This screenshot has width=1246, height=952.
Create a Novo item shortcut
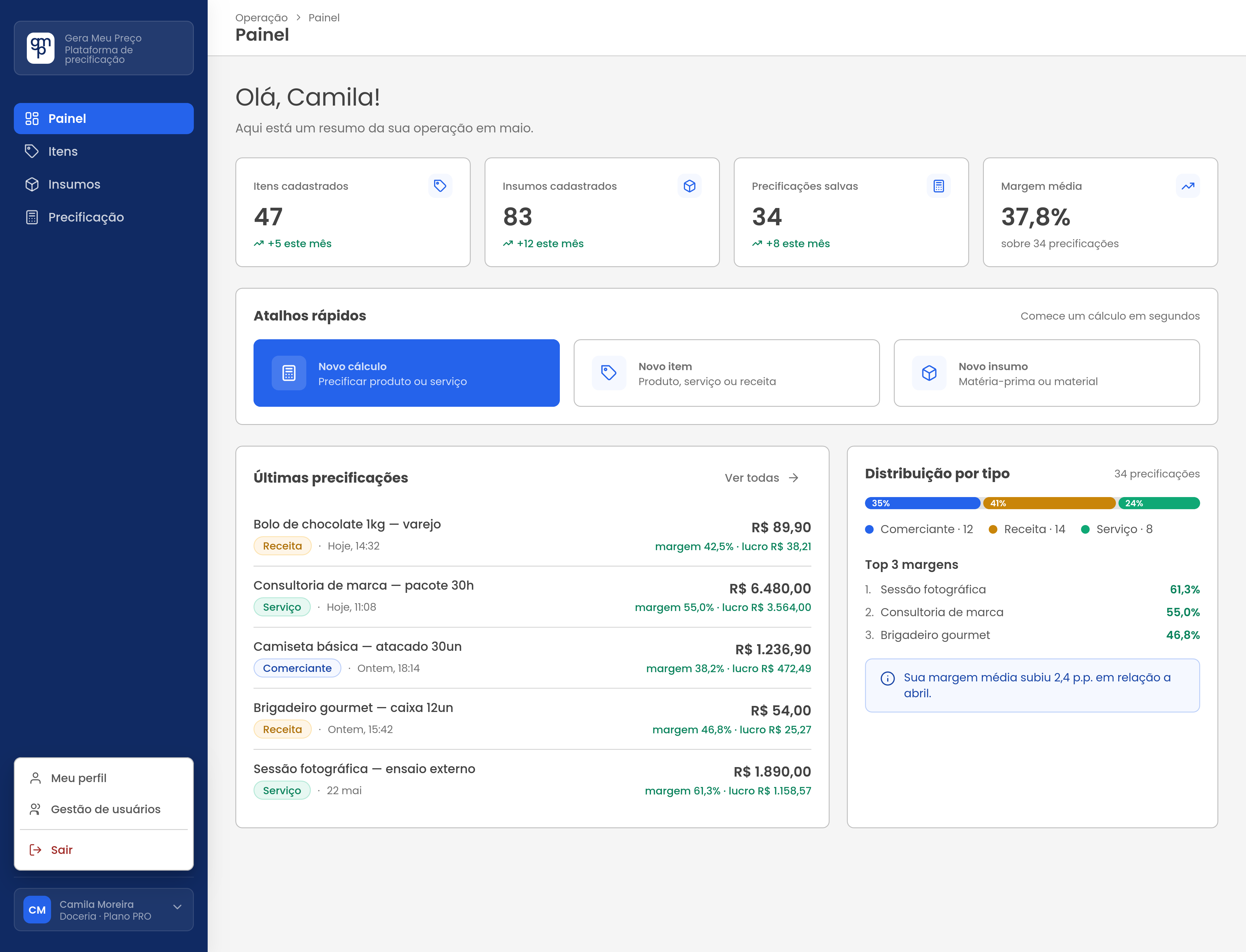click(727, 373)
